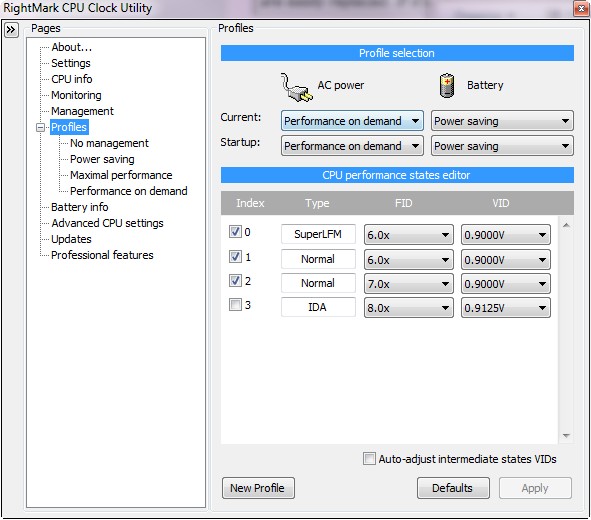591x520 pixels.
Task: Open the Updates page
Action: pyautogui.click(x=71, y=239)
